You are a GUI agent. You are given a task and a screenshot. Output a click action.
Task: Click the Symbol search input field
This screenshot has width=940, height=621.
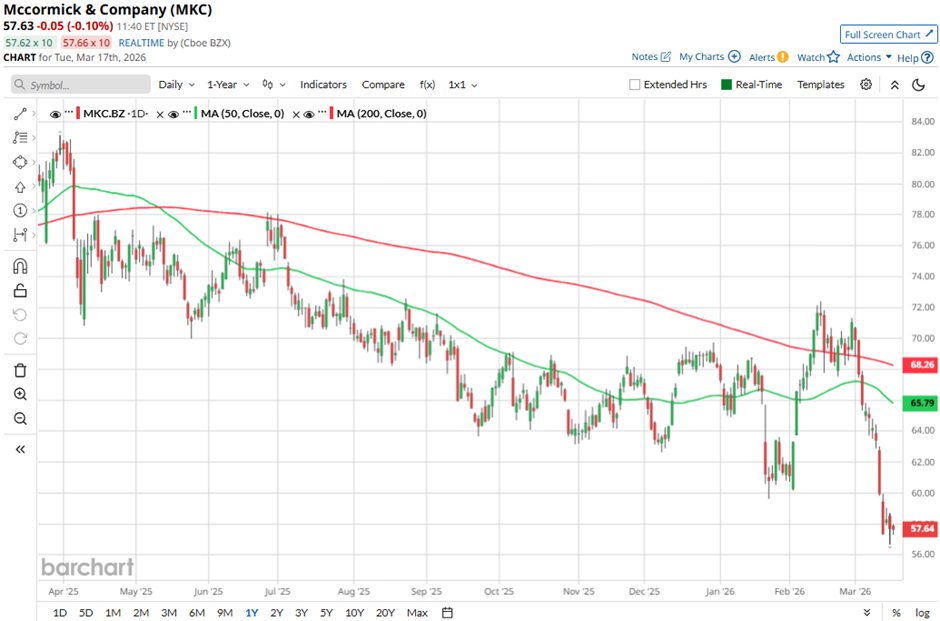tap(80, 85)
